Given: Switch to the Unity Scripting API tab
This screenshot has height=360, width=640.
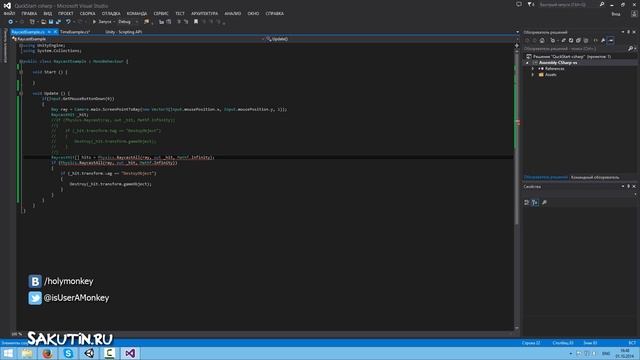Looking at the screenshot, I should point(123,32).
